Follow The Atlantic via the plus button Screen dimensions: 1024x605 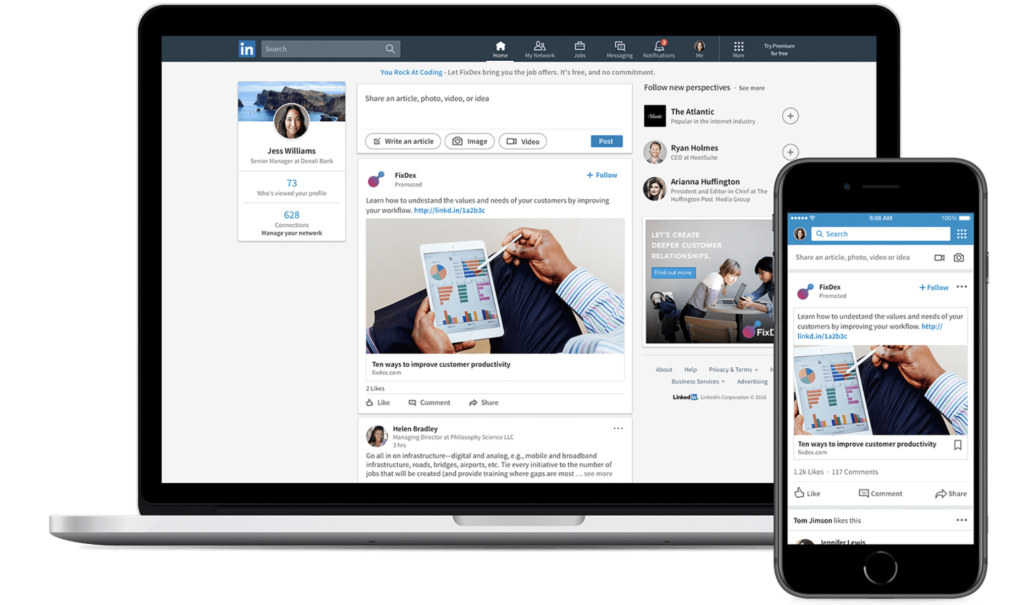tap(790, 115)
